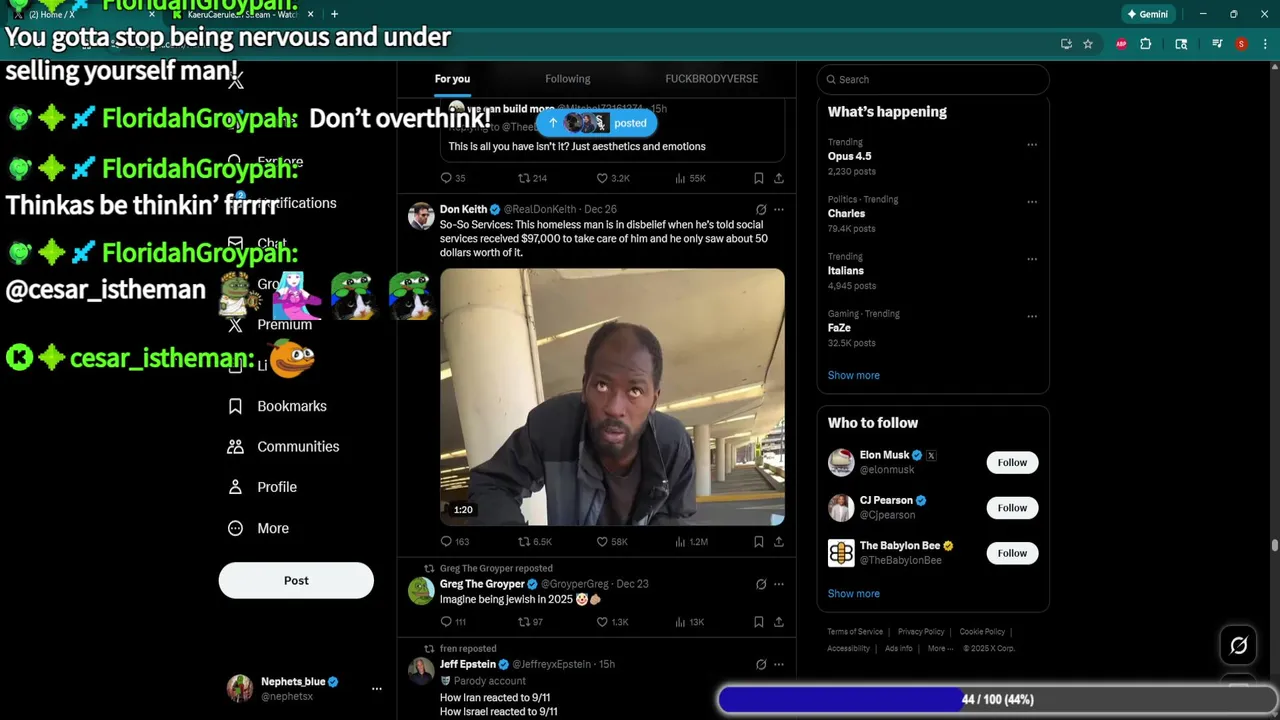This screenshot has height=720, width=1280.
Task: Open the Opus 4.5 trending topic
Action: pyautogui.click(x=849, y=156)
